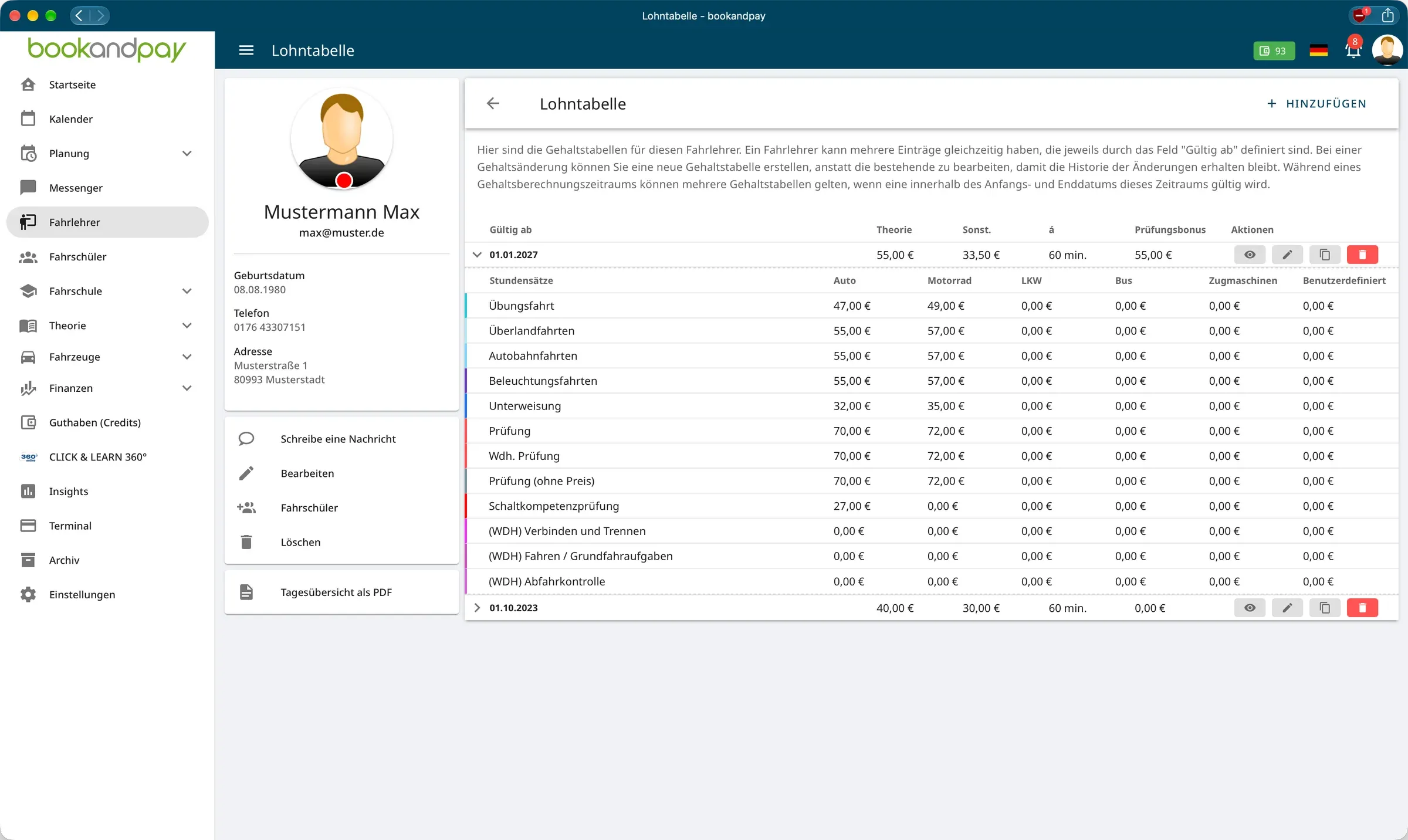The height and width of the screenshot is (840, 1408).
Task: Open the German flag language selector
Action: click(x=1318, y=50)
